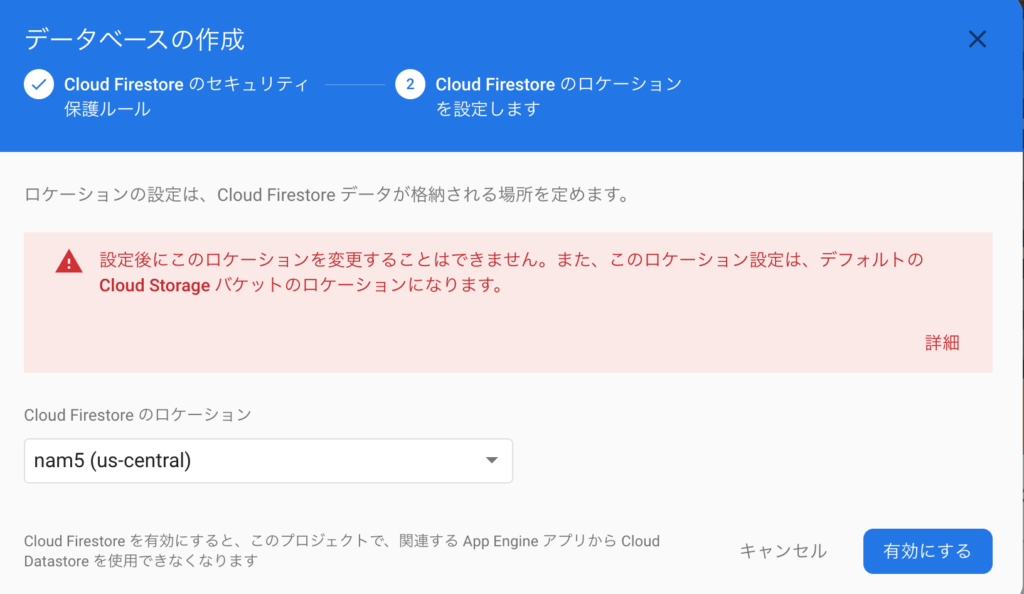Select the nam5 (us-central) combo box field
The height and width of the screenshot is (594, 1024).
[x=268, y=460]
